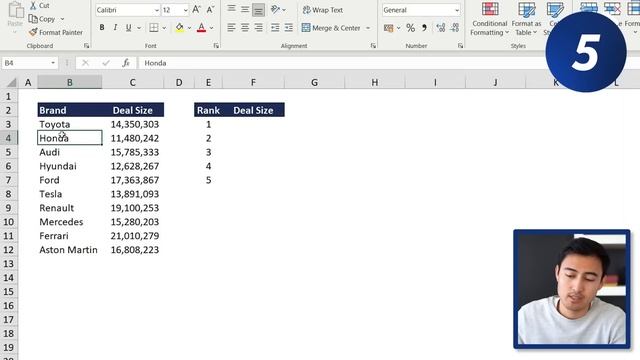Viewport: 640px width, 360px height.
Task: Click the Select All corner triangle
Action: click(x=11, y=83)
